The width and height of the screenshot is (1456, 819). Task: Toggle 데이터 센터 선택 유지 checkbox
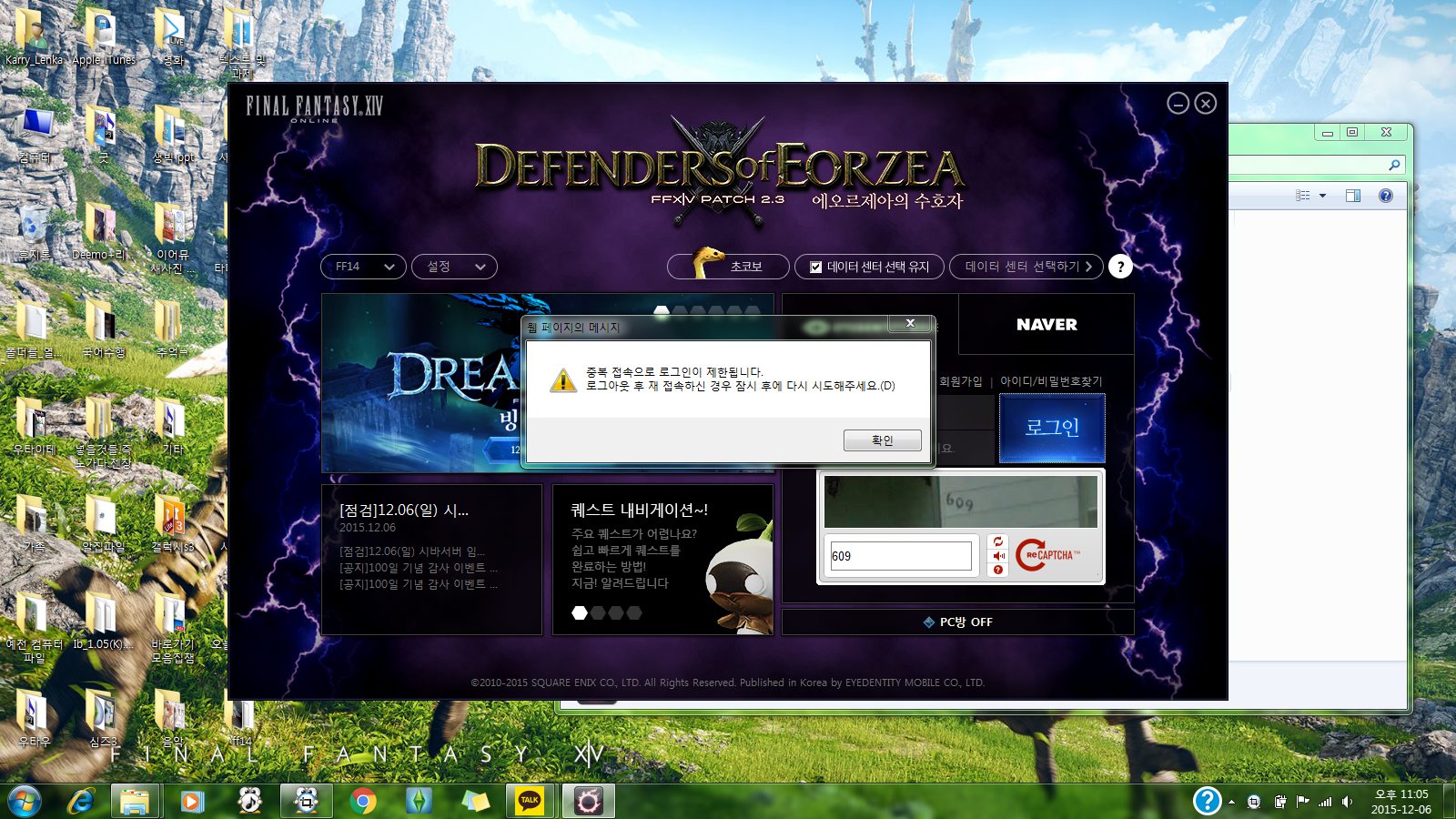point(816,267)
